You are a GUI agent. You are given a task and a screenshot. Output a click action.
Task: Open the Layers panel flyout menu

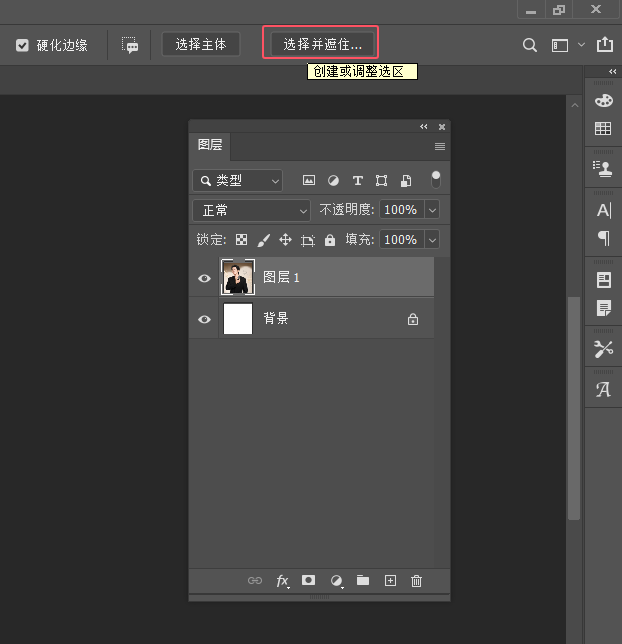point(440,146)
